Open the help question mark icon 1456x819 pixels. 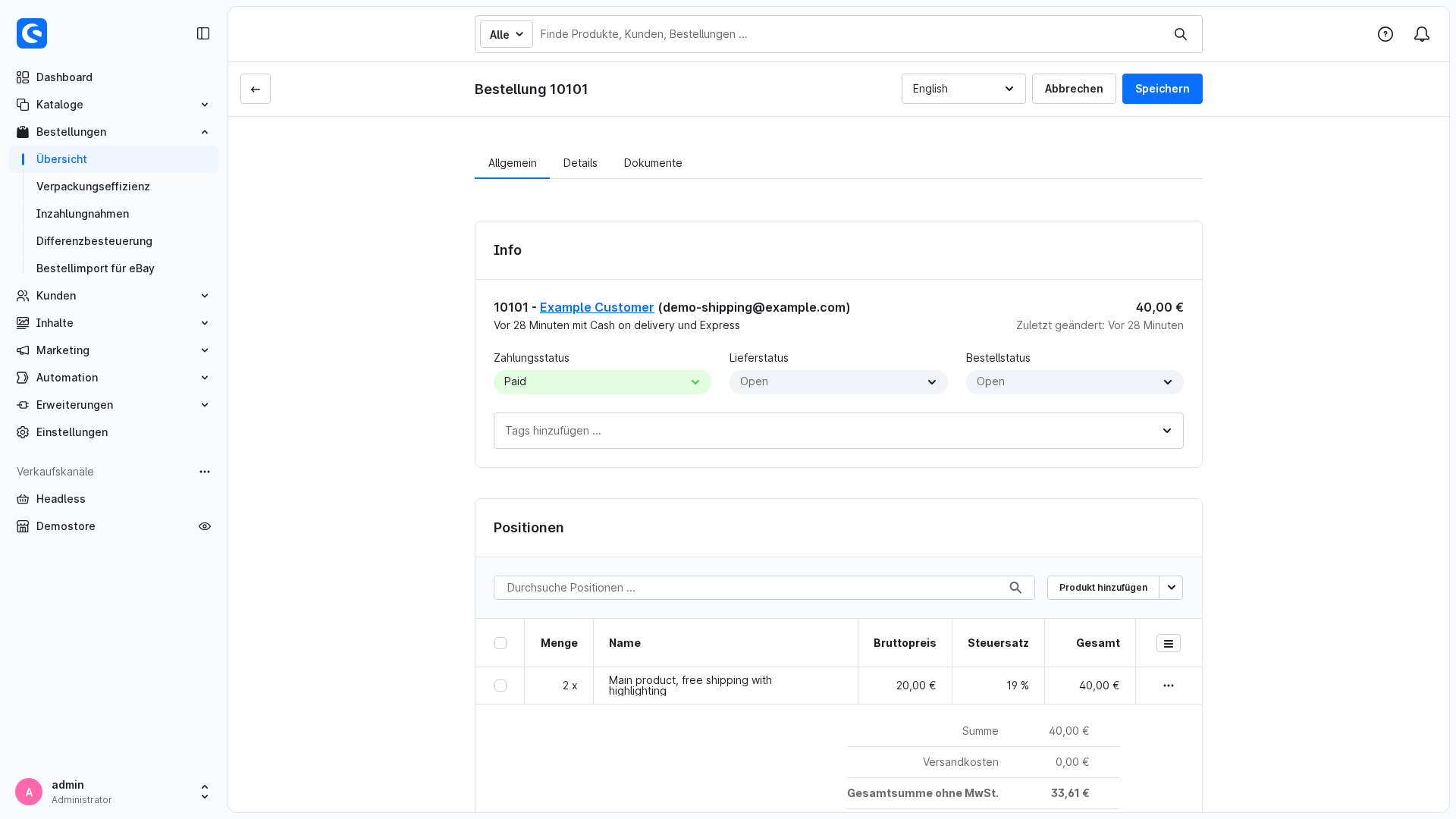[x=1385, y=34]
